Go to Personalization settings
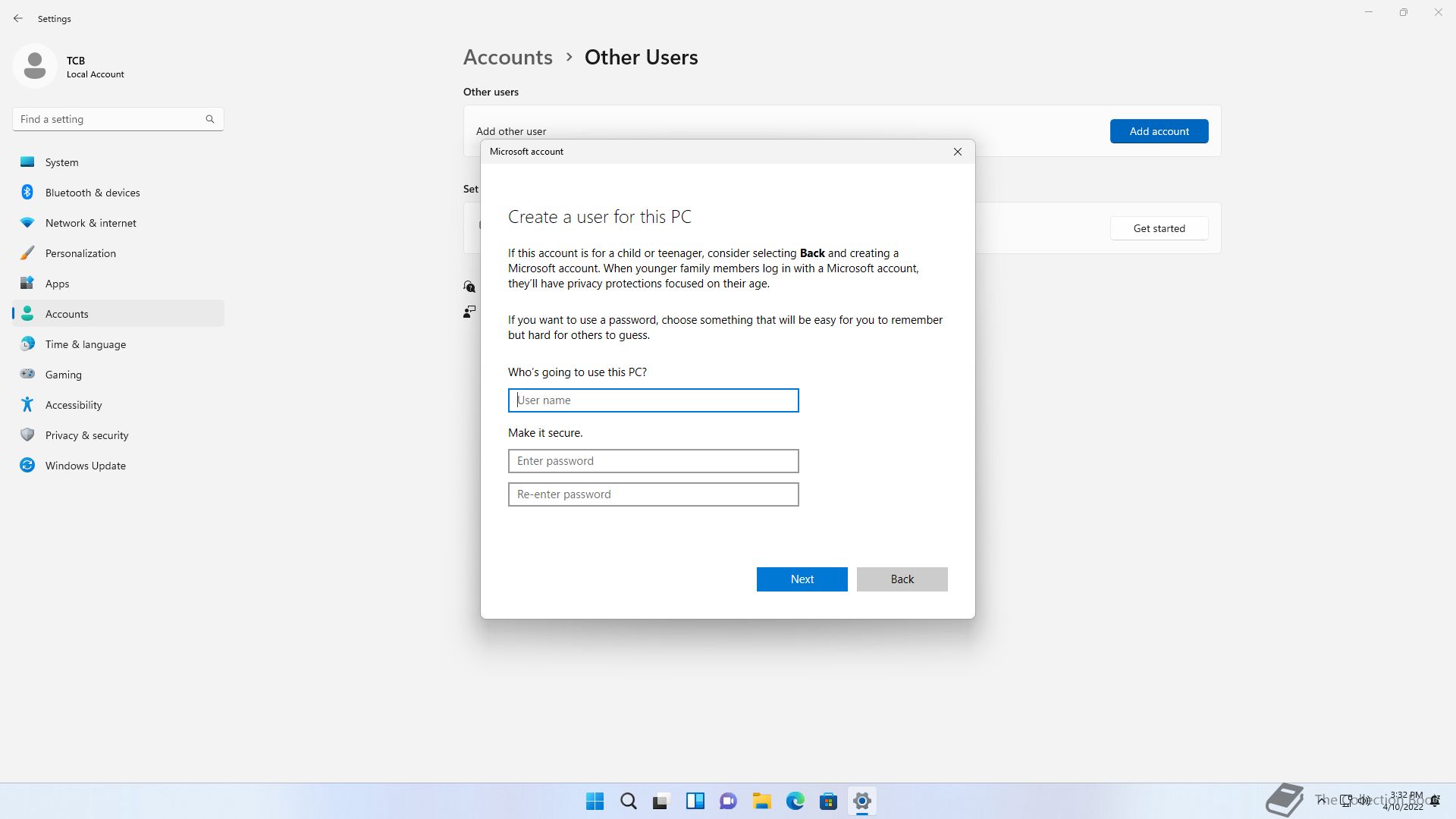 [118, 253]
